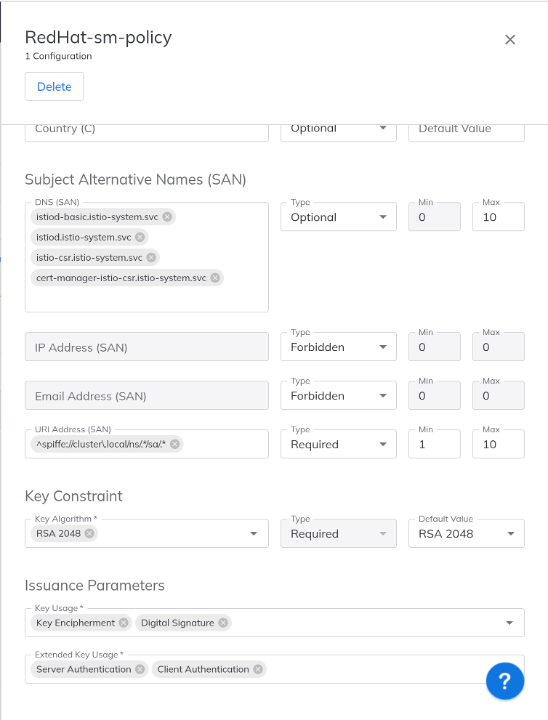This screenshot has width=548, height=720.
Task: Remove istio-csr.istio-system.svc DNS chip
Action: tap(151, 258)
